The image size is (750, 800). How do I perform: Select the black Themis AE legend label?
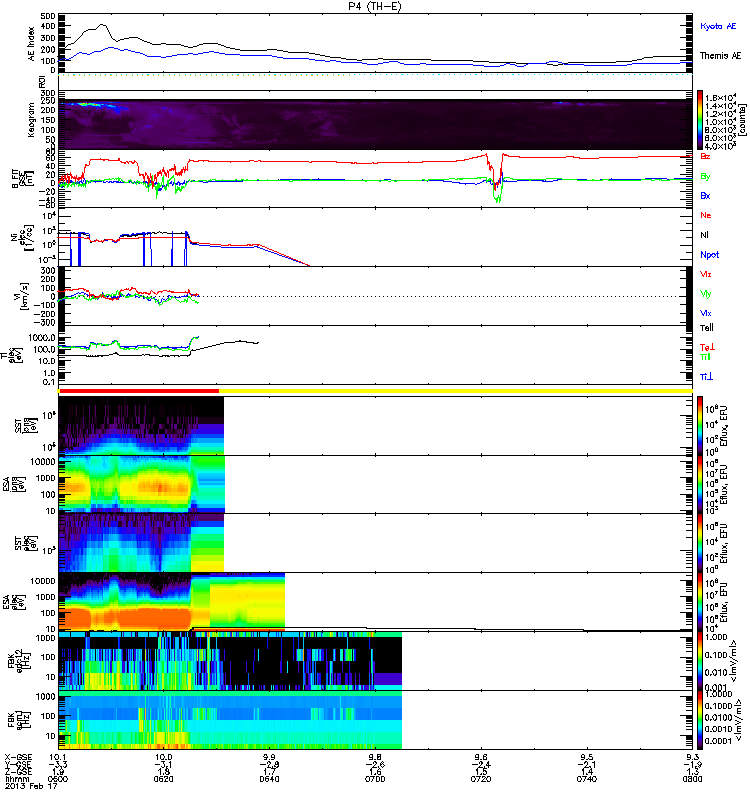(x=720, y=56)
